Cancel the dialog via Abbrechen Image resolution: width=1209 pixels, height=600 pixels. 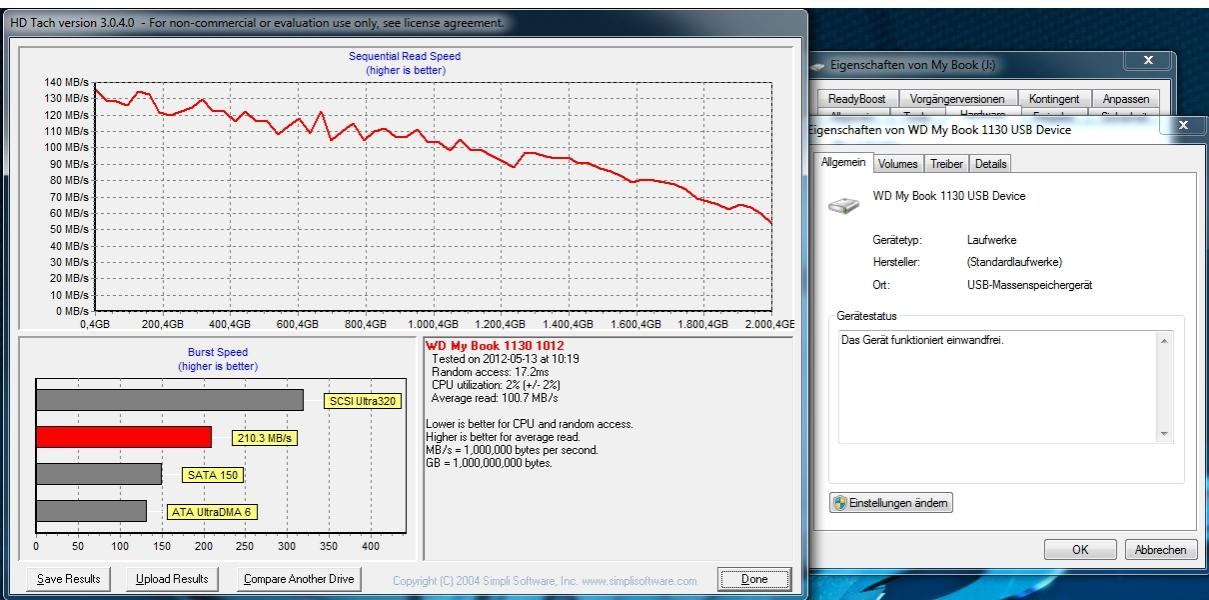pyautogui.click(x=1161, y=550)
